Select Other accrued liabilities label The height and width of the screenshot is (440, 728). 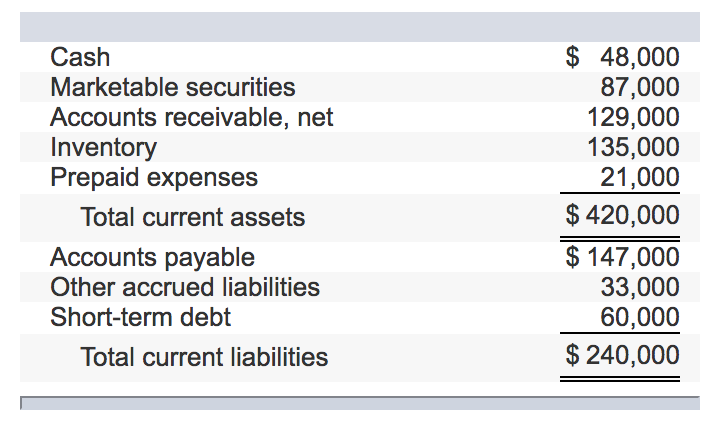(185, 287)
